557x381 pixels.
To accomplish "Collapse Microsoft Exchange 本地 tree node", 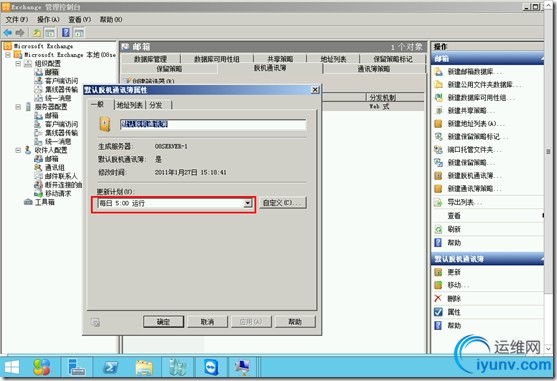I will pos(8,55).
